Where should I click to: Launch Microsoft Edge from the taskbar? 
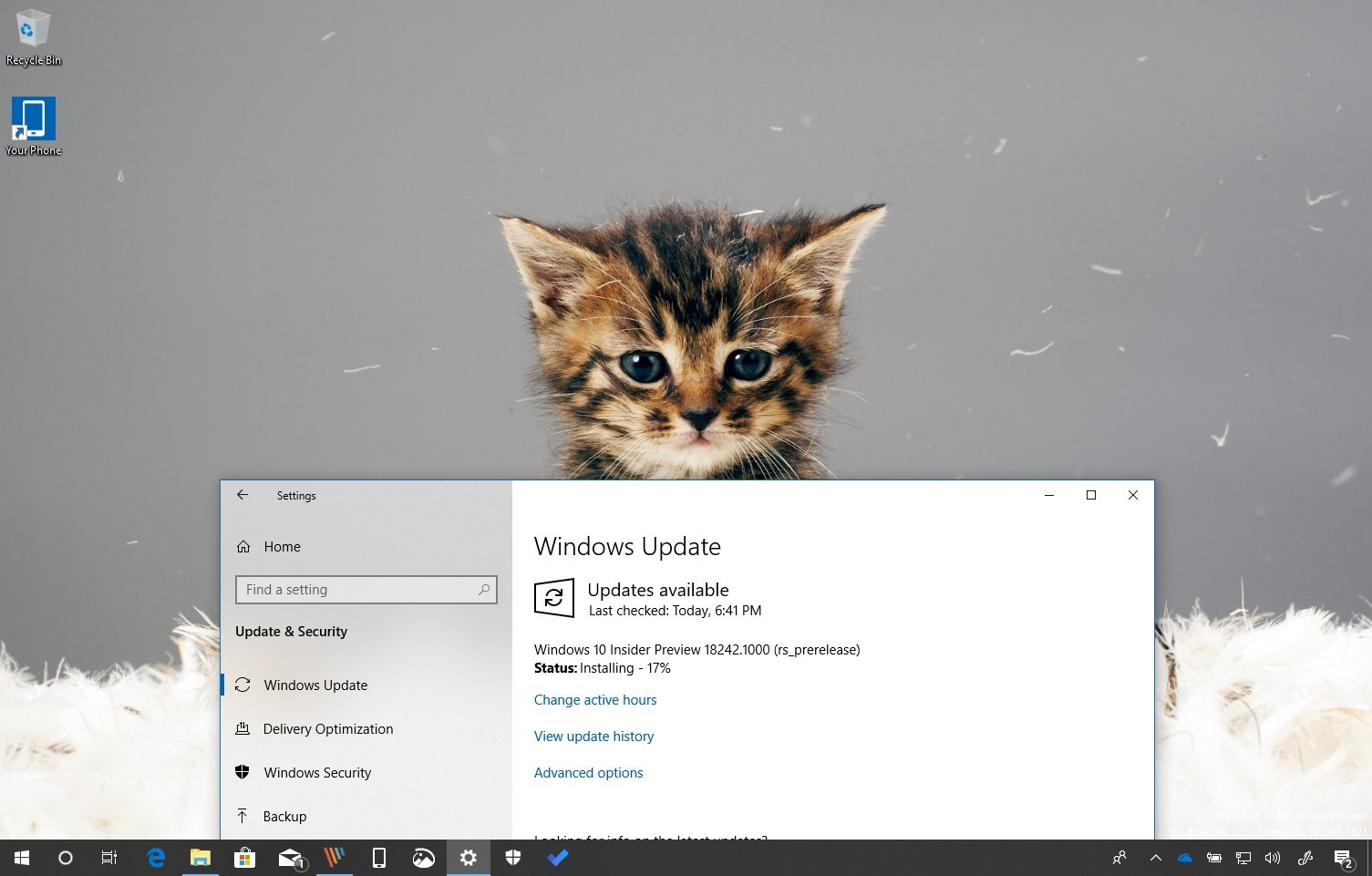pyautogui.click(x=156, y=858)
